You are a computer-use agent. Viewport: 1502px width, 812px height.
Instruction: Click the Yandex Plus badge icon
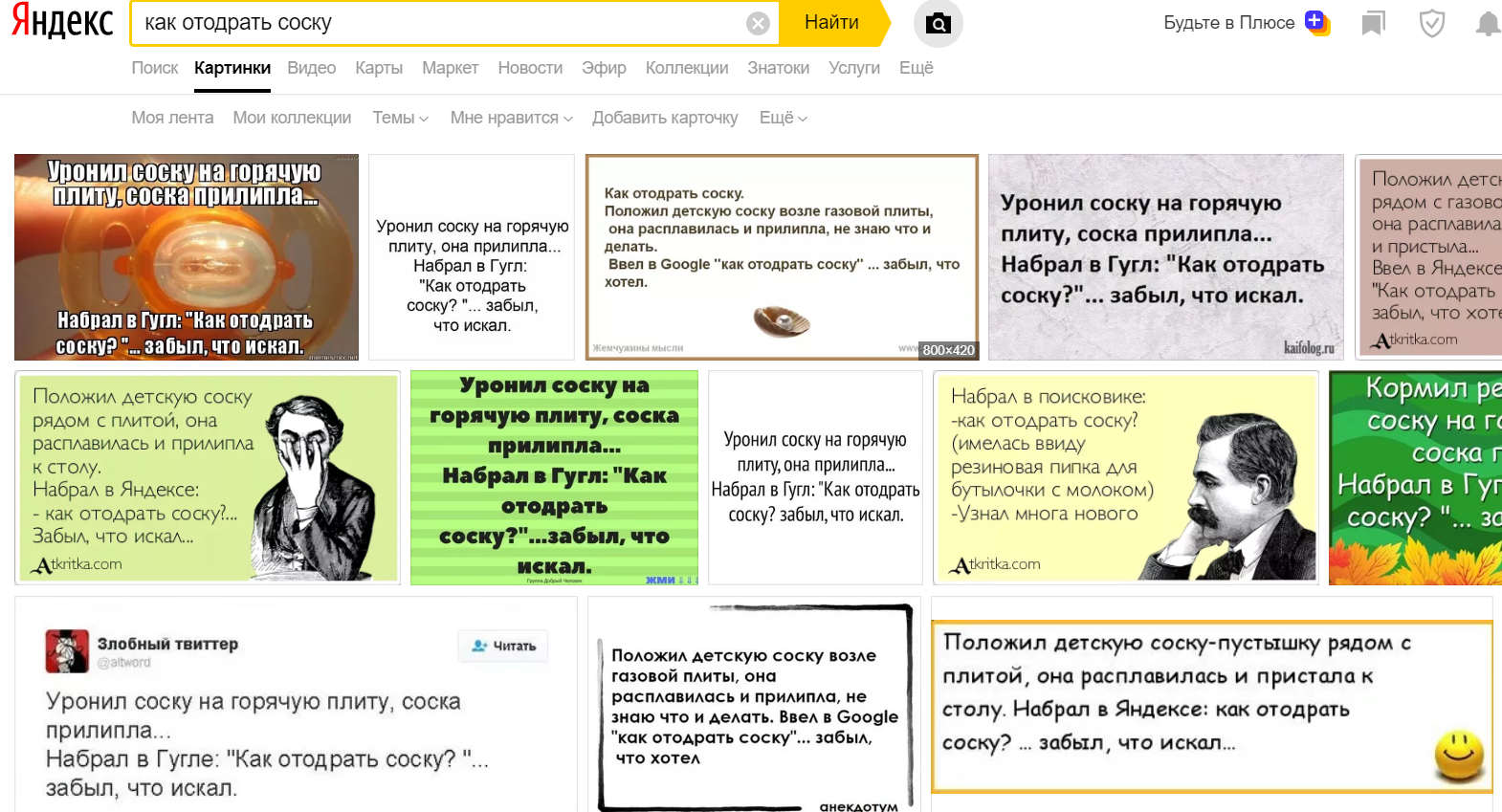pos(1317,22)
